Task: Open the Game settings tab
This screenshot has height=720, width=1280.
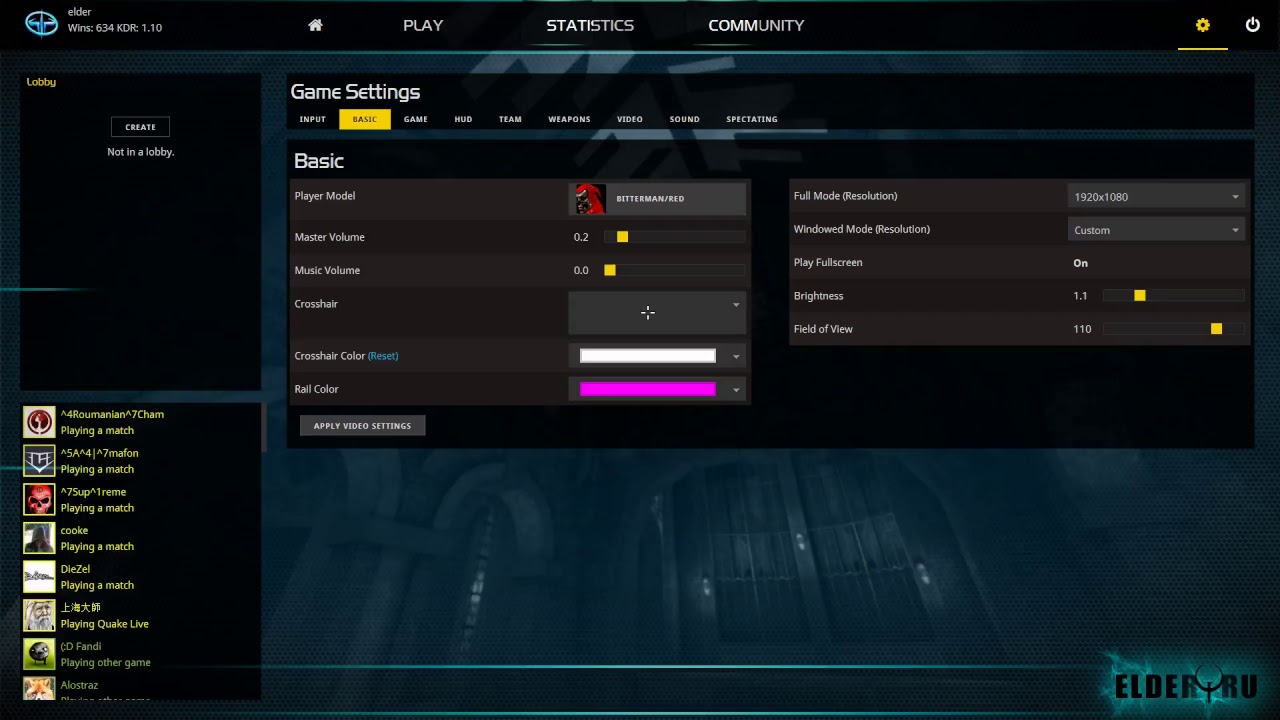Action: point(416,119)
